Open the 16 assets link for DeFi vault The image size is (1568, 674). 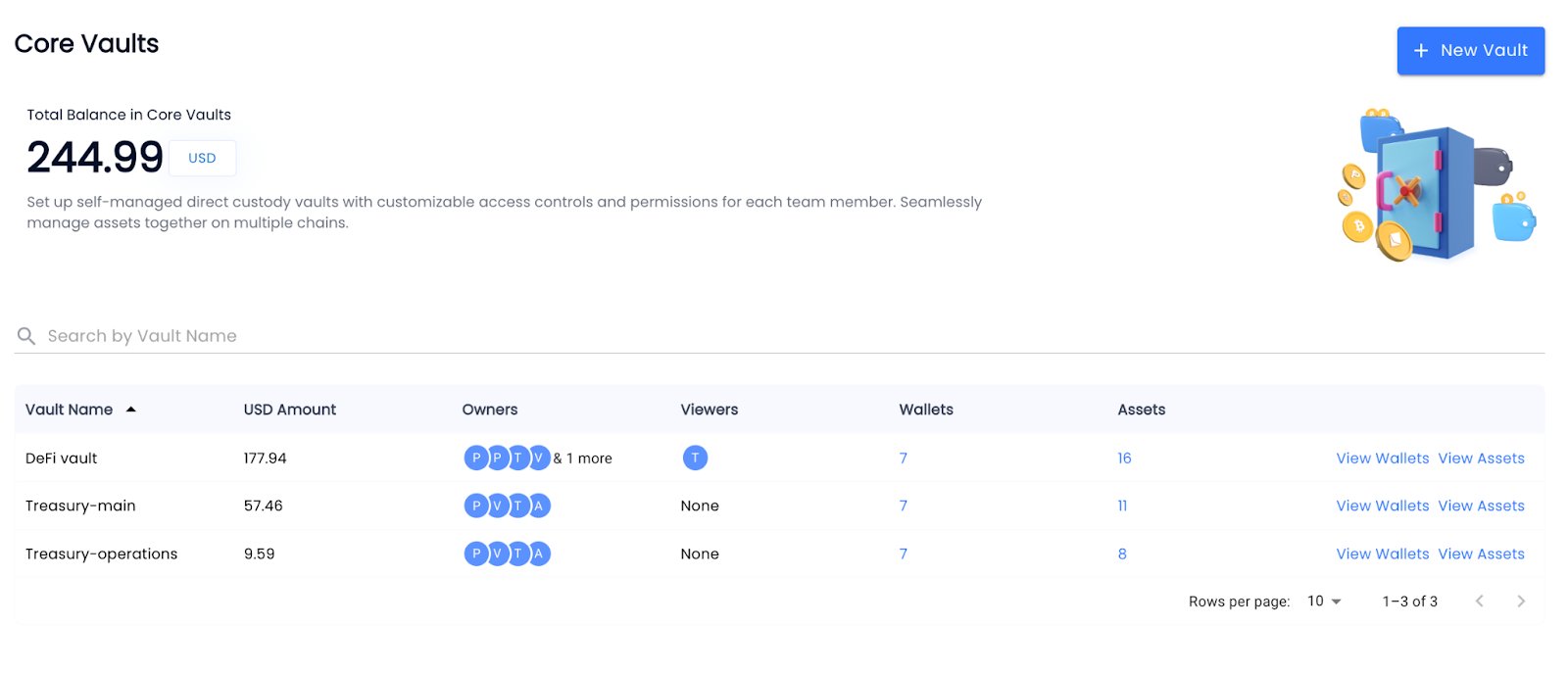tap(1124, 457)
